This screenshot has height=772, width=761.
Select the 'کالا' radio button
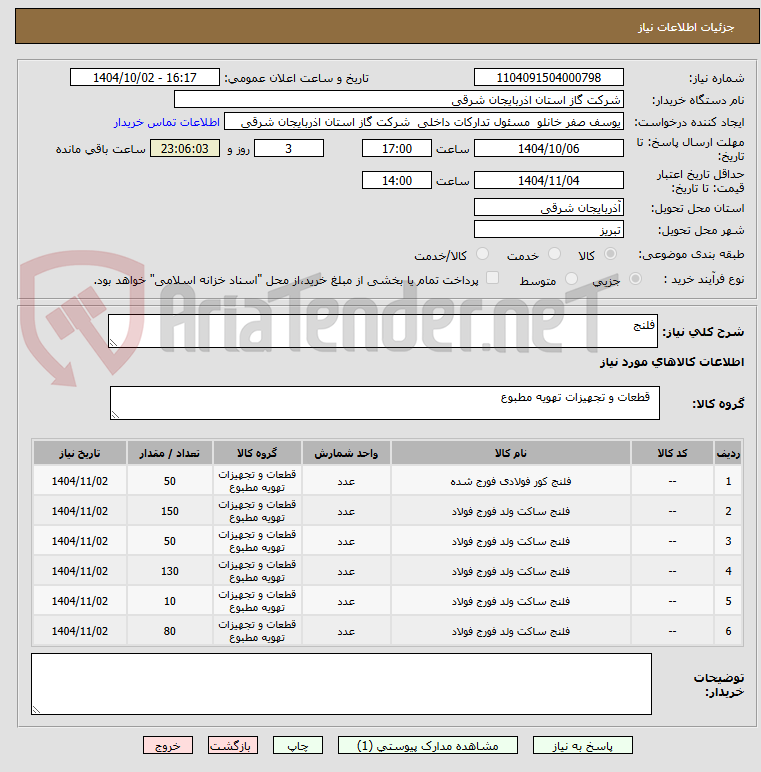pos(610,254)
